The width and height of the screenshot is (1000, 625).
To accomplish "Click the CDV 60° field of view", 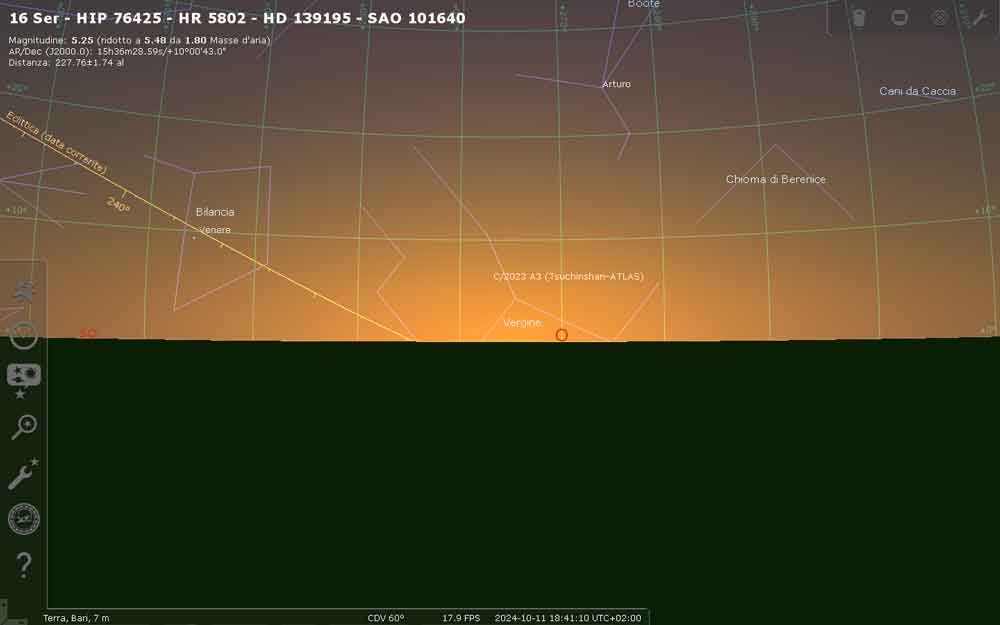I will (386, 618).
